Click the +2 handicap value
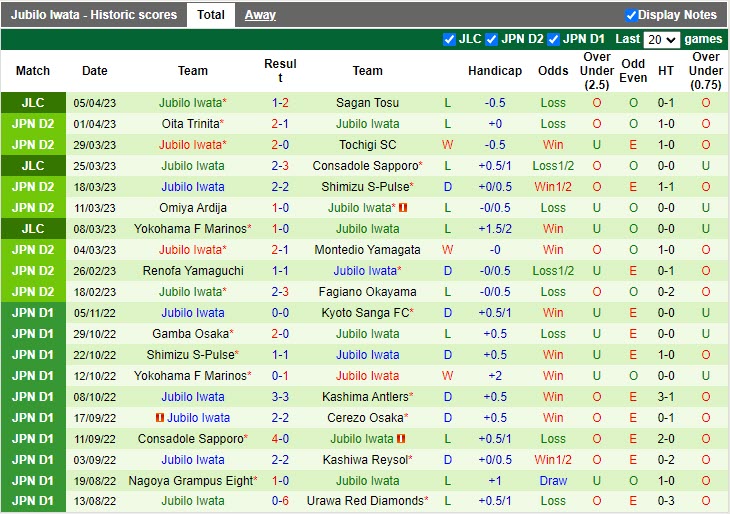730x514 pixels. [495, 376]
